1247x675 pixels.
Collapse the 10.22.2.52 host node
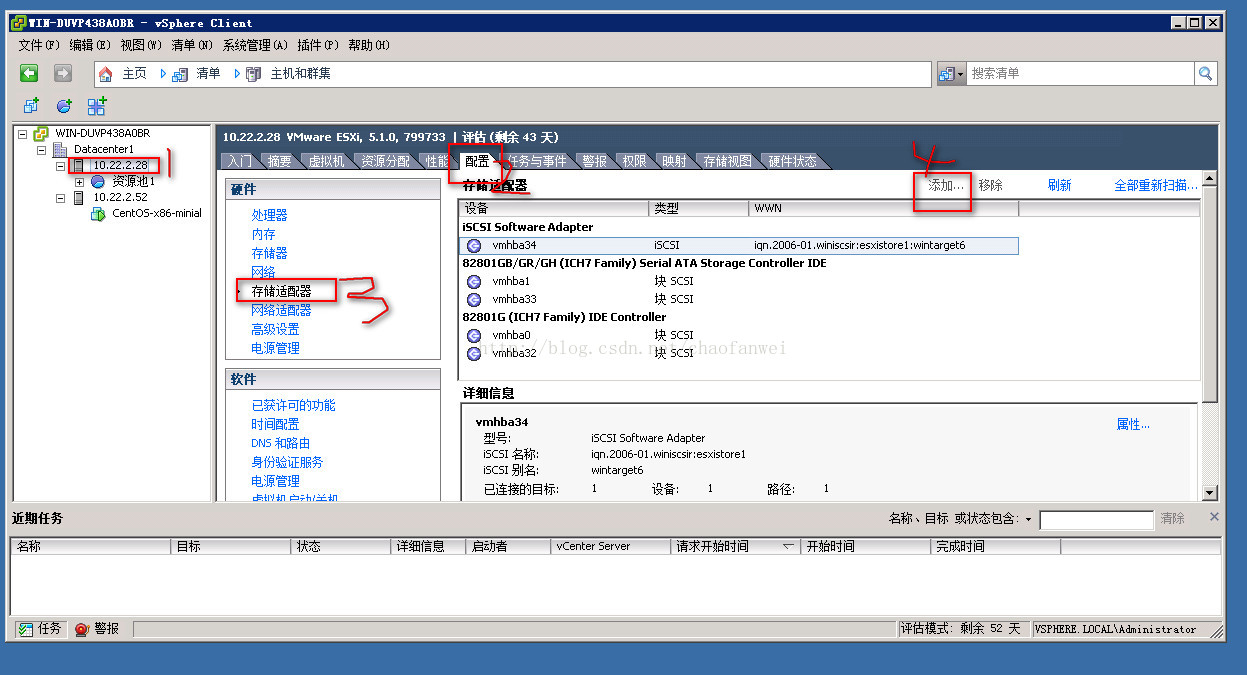tap(61, 198)
